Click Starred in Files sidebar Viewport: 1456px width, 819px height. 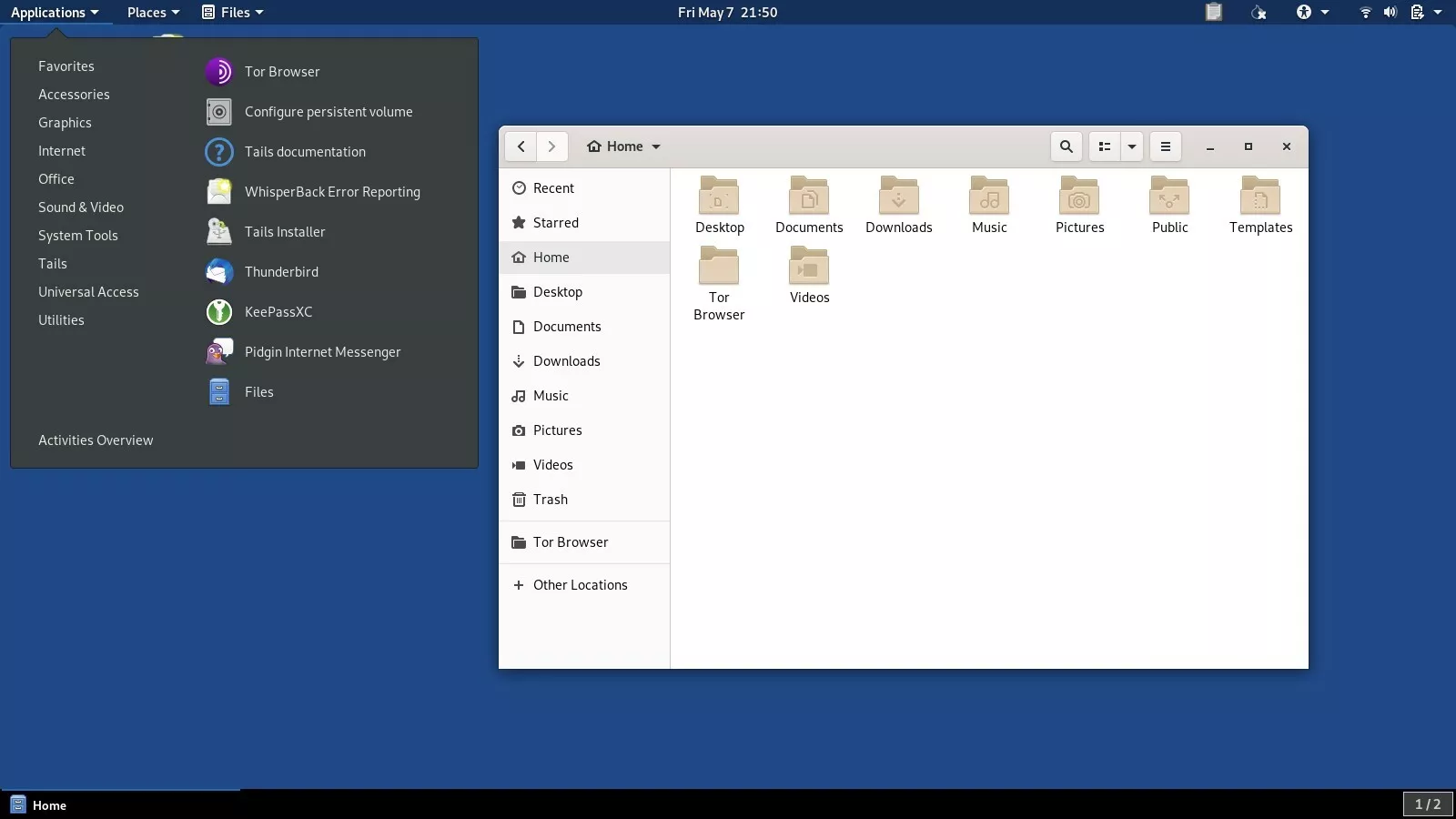point(584,223)
